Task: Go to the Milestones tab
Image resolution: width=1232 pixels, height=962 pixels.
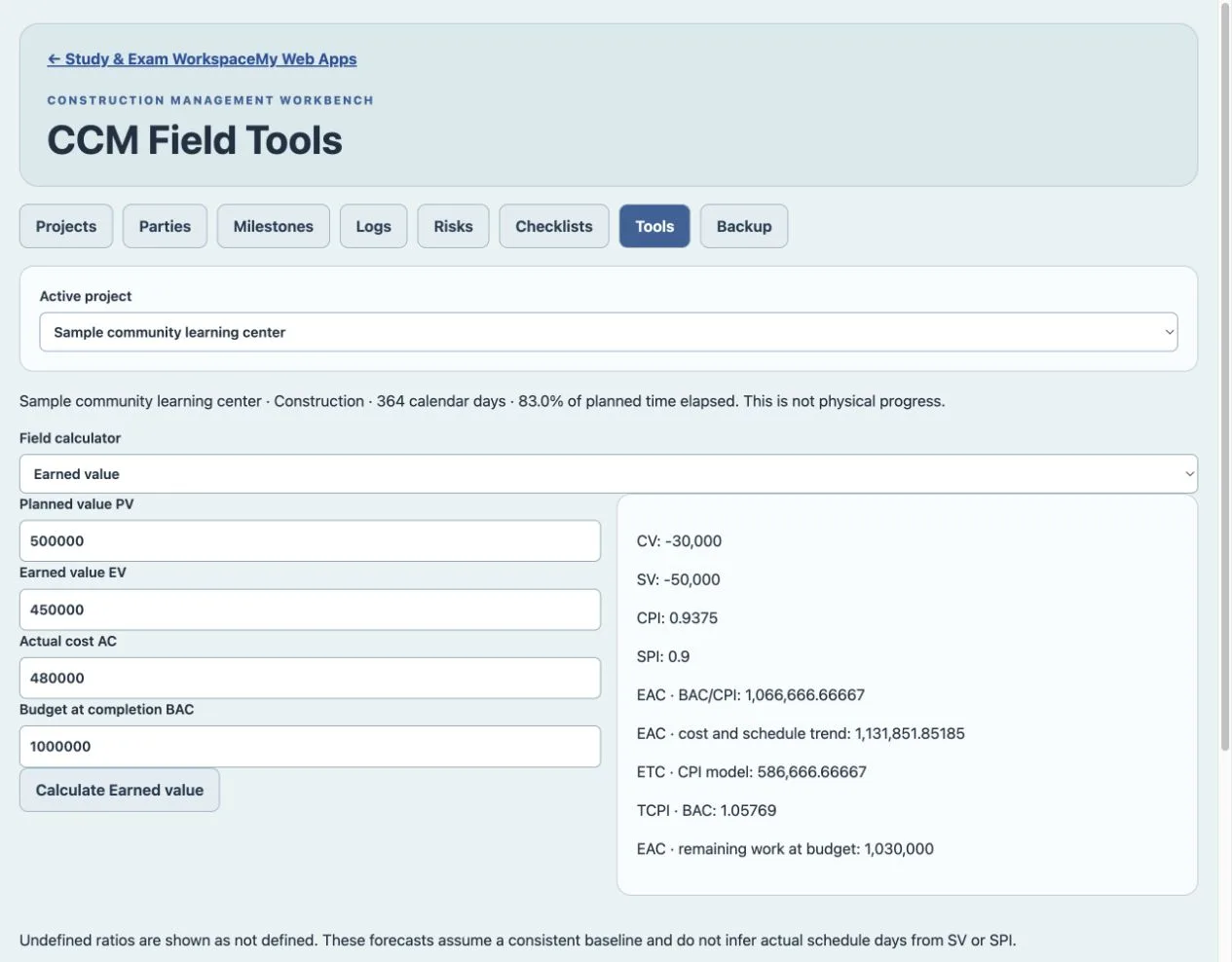Action: click(x=274, y=226)
